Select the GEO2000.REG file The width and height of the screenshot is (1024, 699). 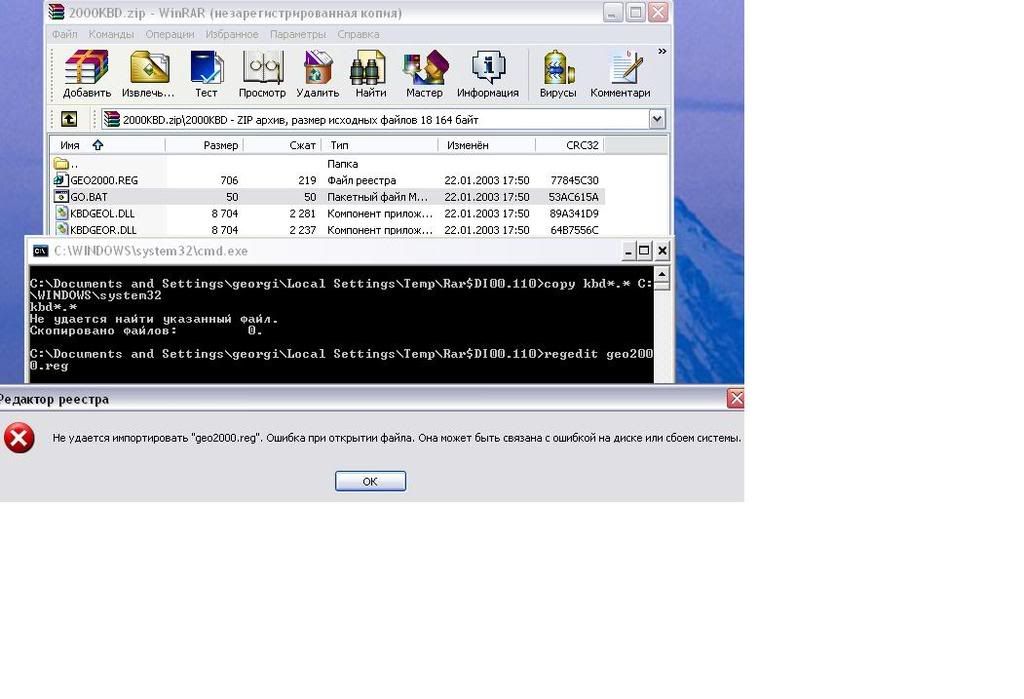click(328, 180)
